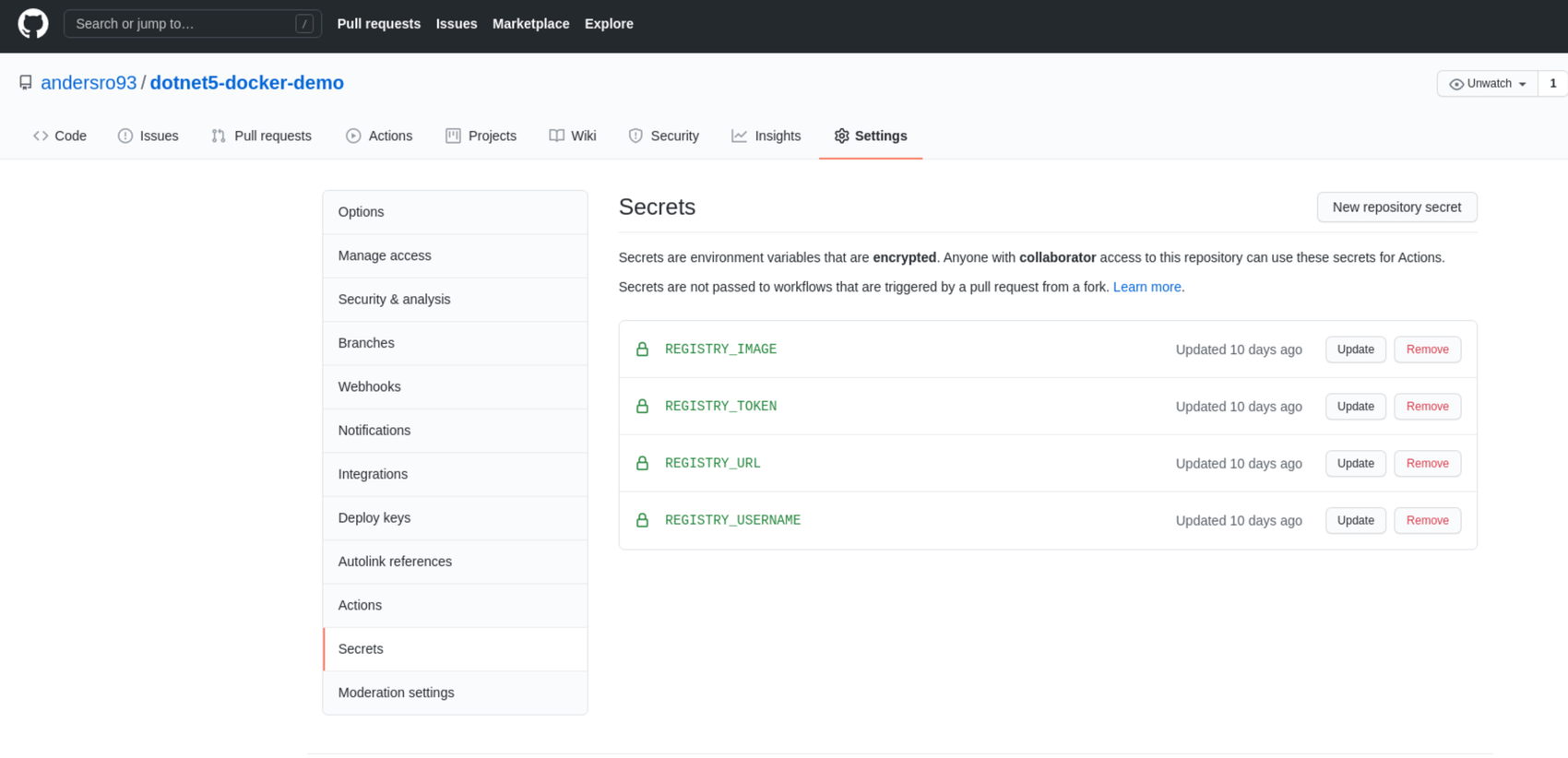This screenshot has height=758, width=1568.
Task: Open the Insights tab
Action: point(766,136)
